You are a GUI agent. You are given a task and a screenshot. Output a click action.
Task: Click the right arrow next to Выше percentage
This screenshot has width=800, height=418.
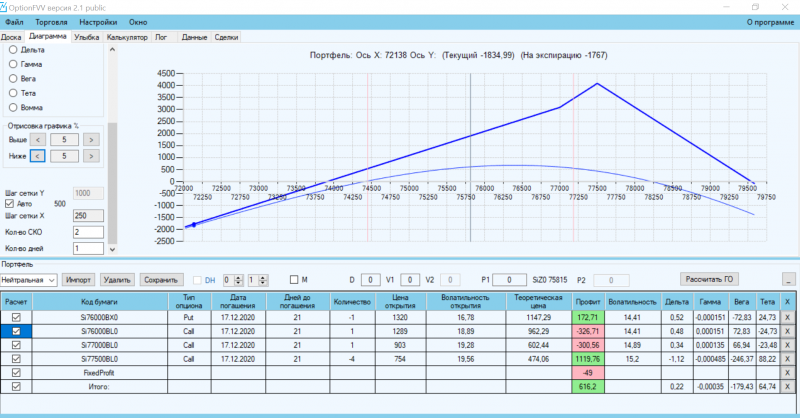[91, 139]
